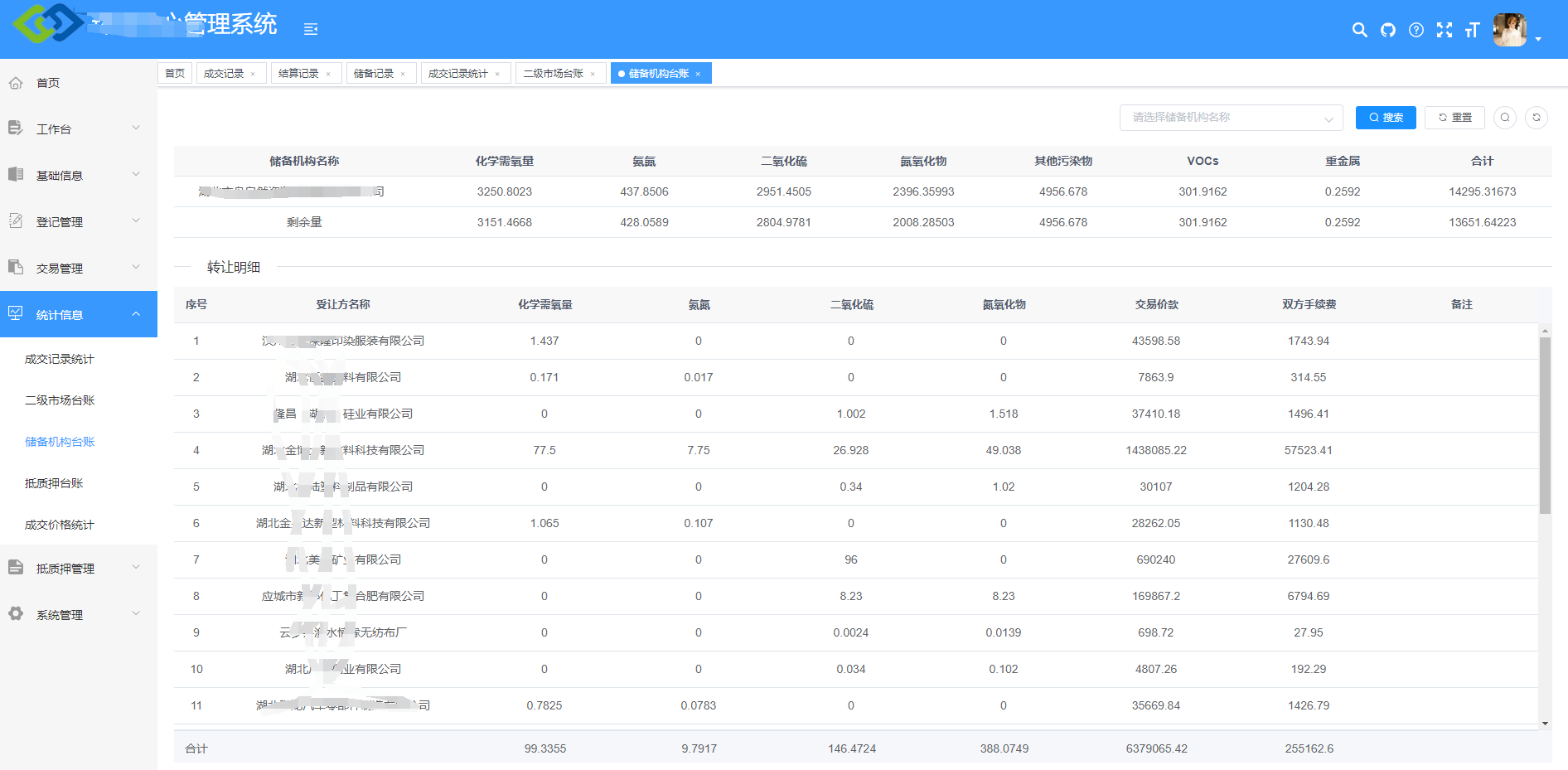
Task: Click the 基础信息 sidebar icon
Action: click(16, 175)
